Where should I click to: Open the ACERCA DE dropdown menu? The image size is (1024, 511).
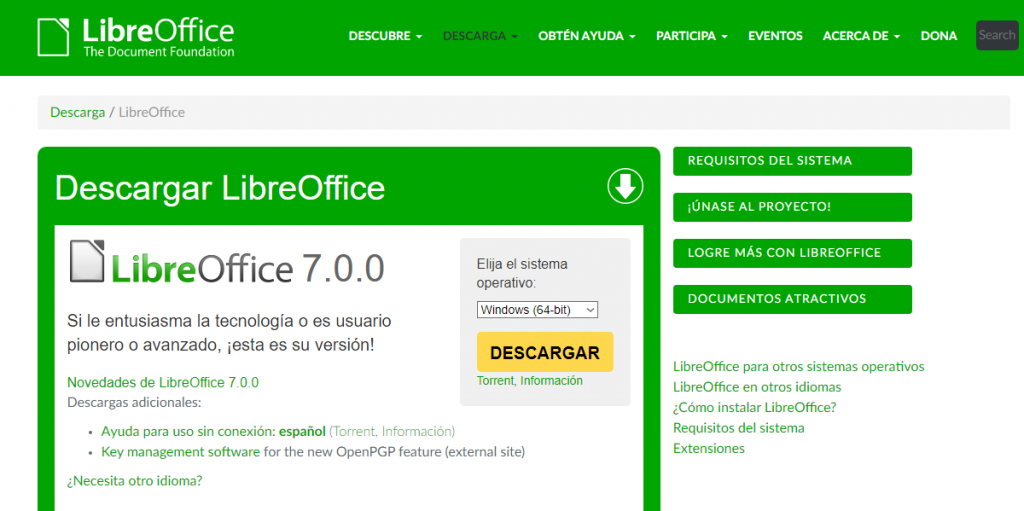[861, 36]
